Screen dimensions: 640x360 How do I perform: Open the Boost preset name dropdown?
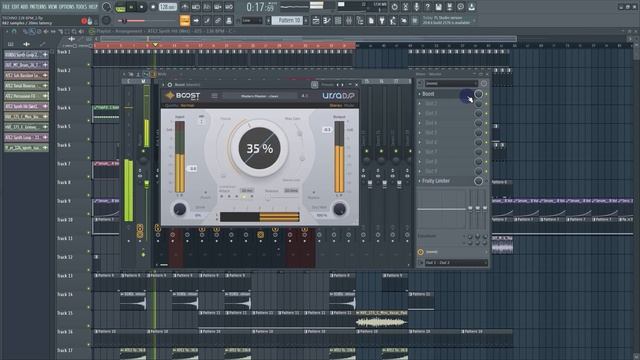[x=260, y=96]
